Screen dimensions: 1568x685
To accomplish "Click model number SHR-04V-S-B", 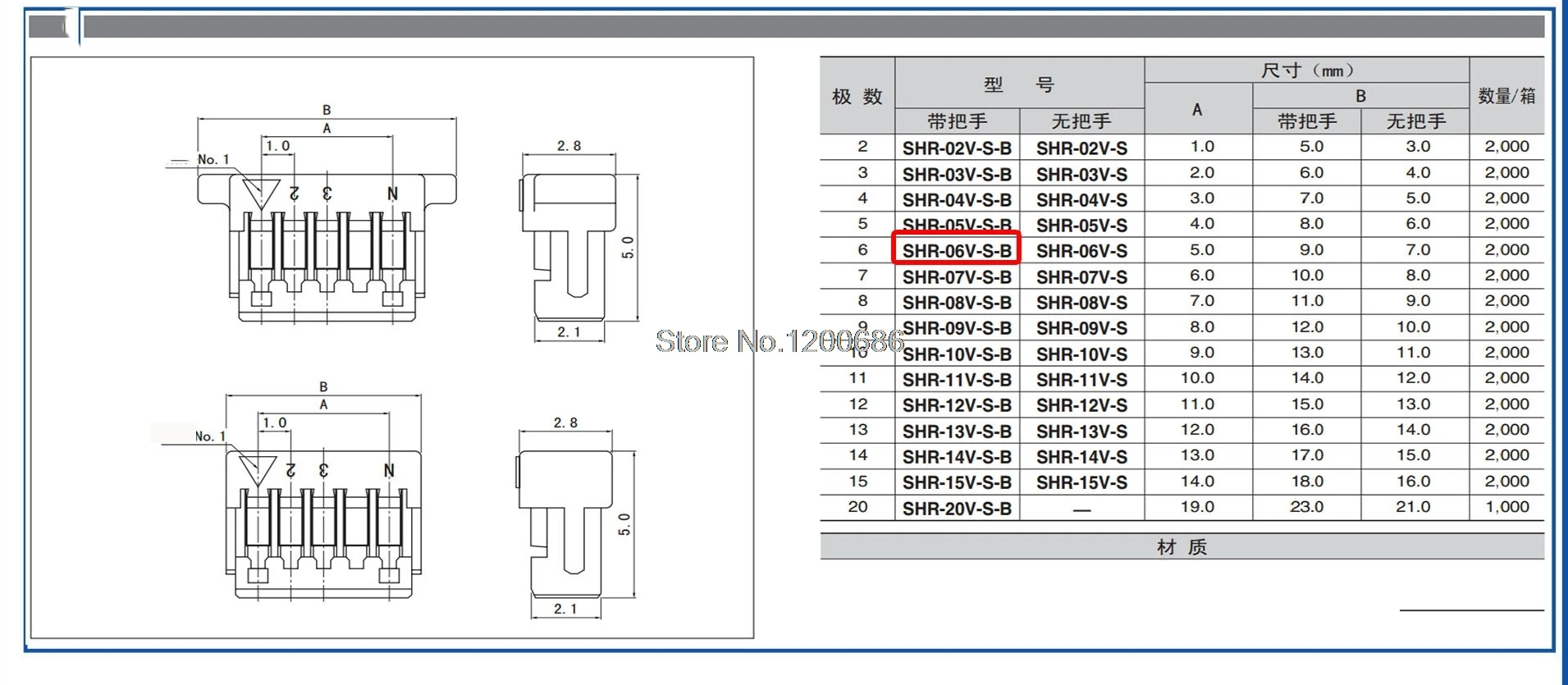I will pos(957,200).
